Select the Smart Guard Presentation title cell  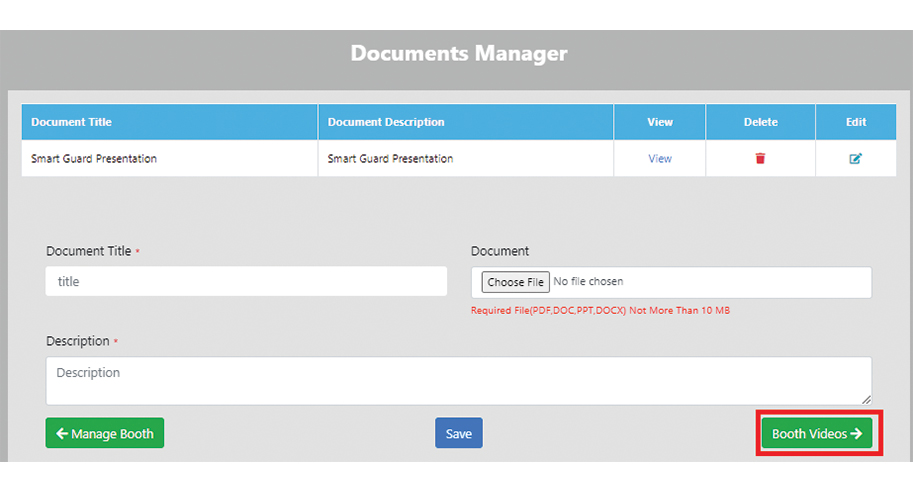coord(94,159)
